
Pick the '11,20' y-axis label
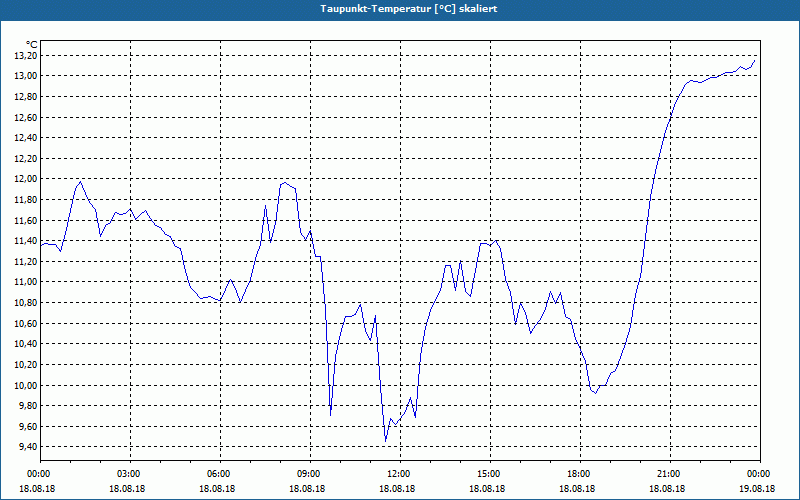26,262
